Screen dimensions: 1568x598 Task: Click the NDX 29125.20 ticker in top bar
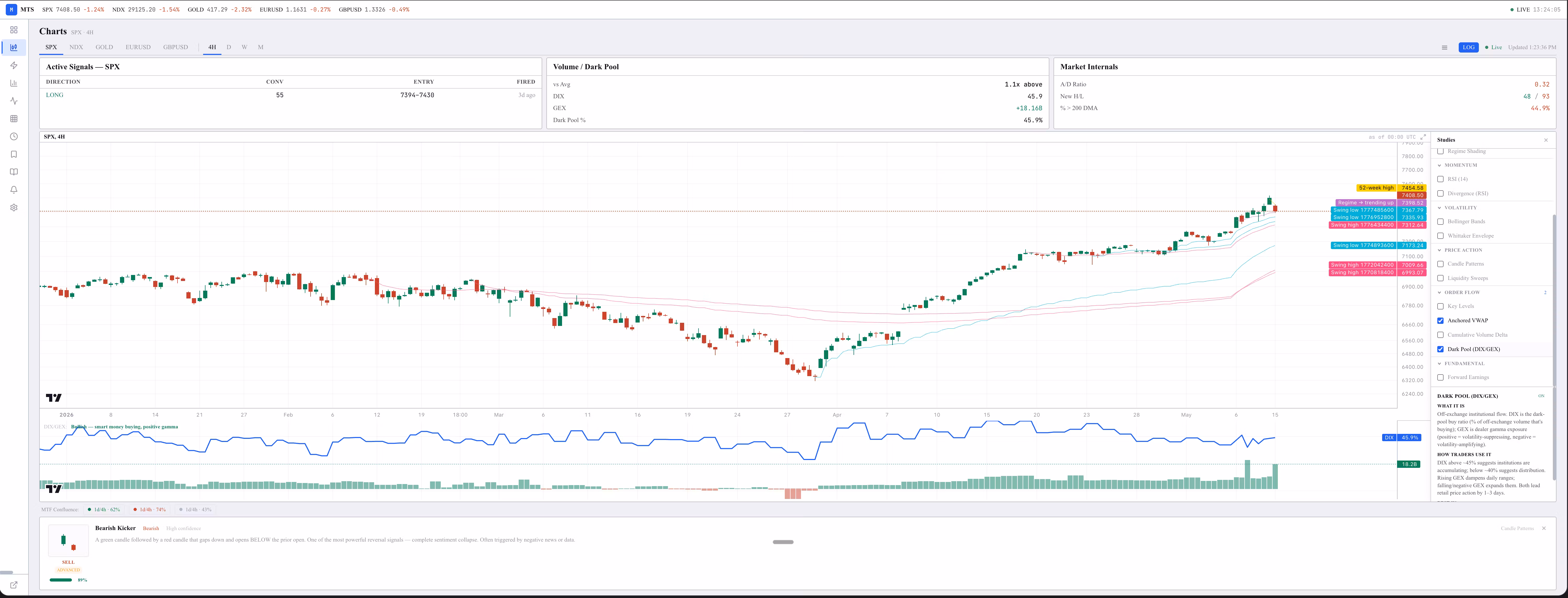tap(146, 10)
